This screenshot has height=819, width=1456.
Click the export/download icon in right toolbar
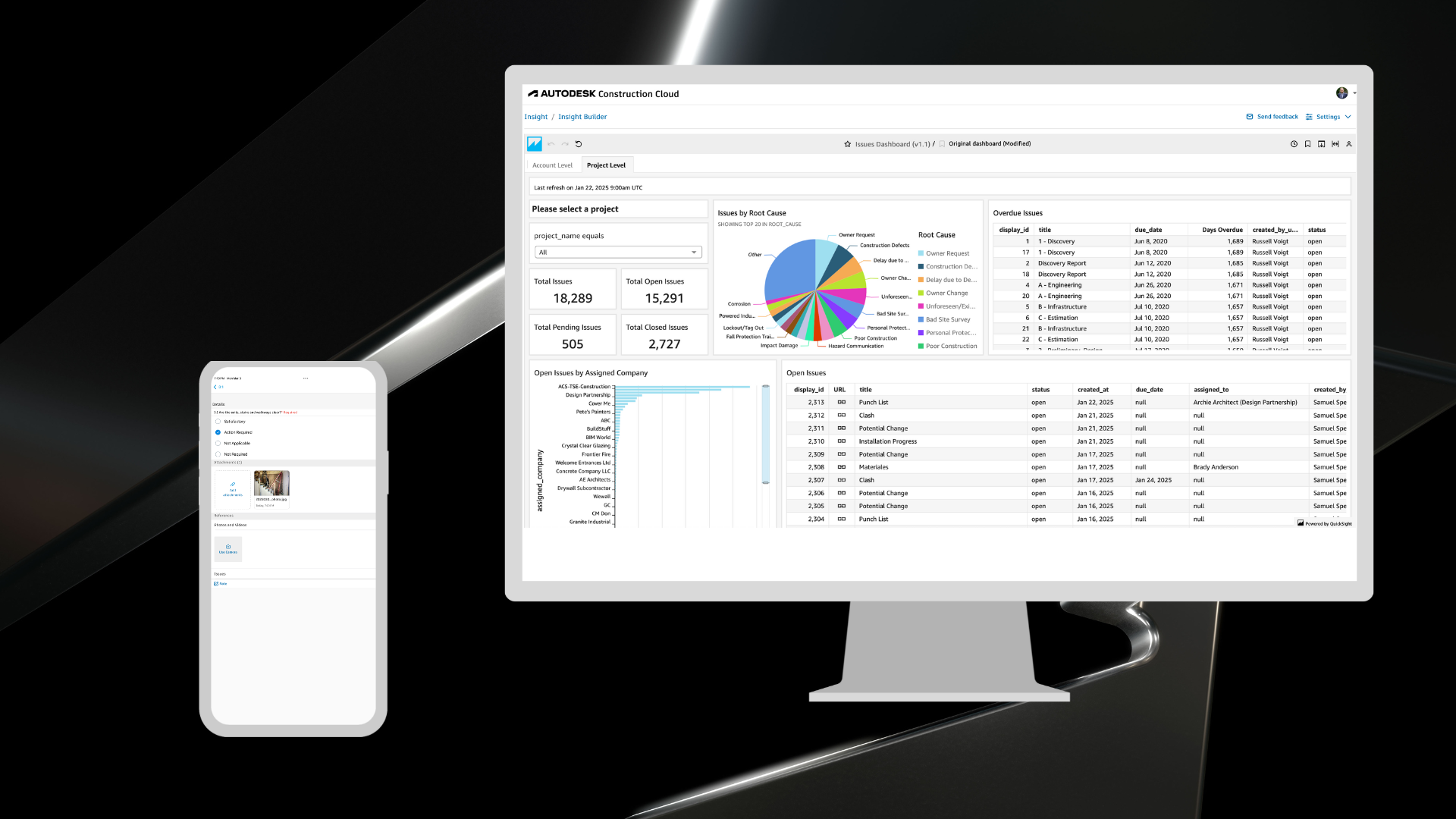(x=1321, y=144)
